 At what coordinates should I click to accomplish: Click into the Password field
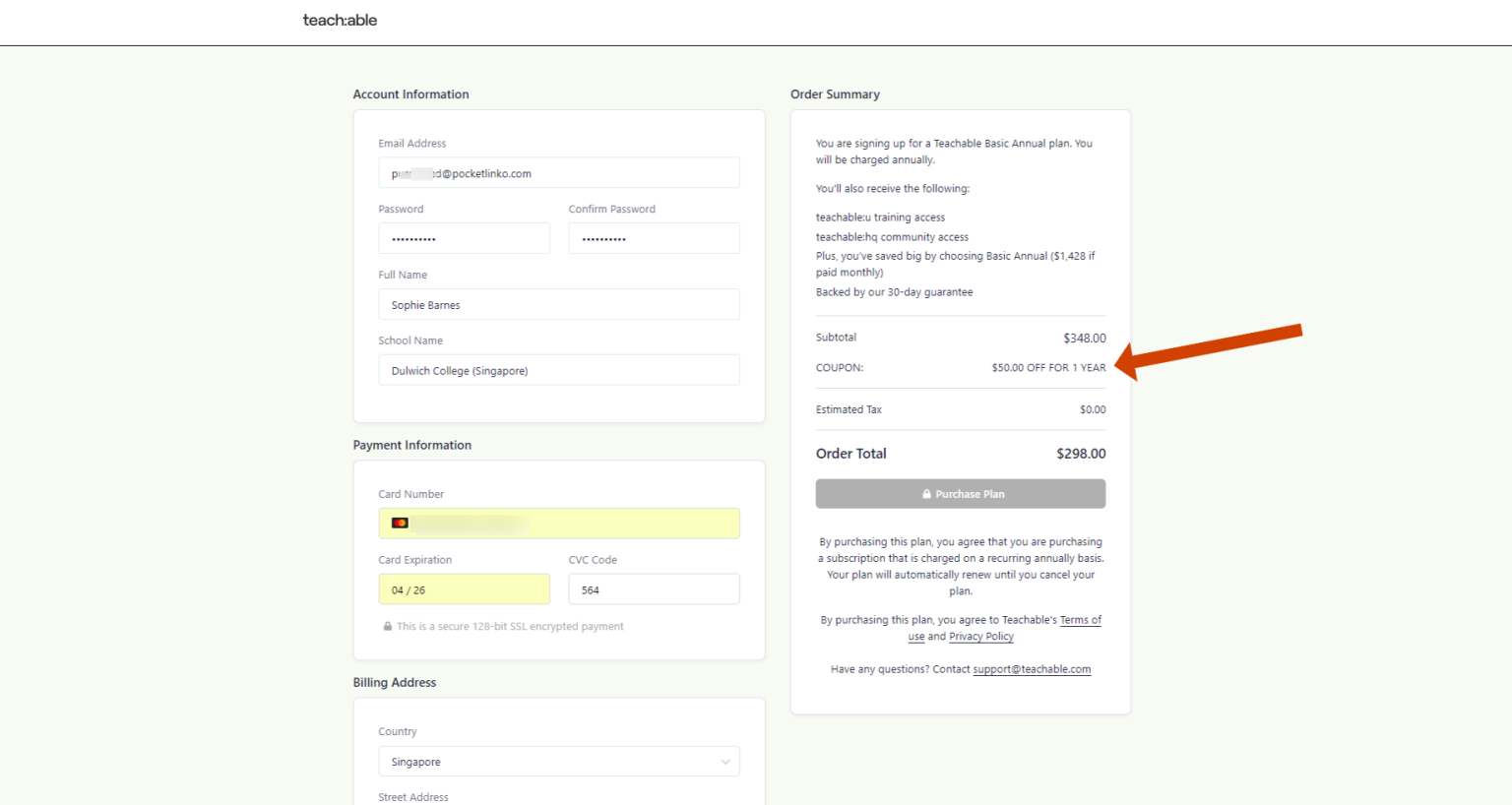[465, 238]
